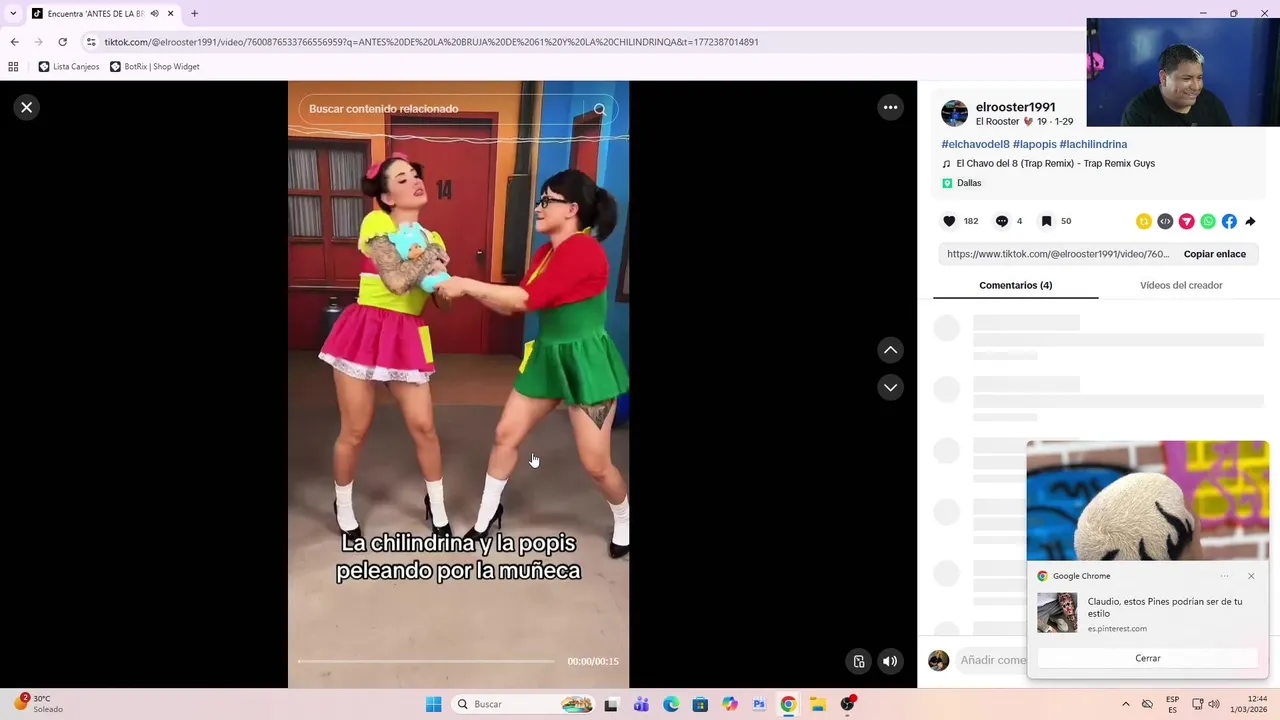This screenshot has height=720, width=1280.
Task: Go to next video with down arrow
Action: click(890, 387)
